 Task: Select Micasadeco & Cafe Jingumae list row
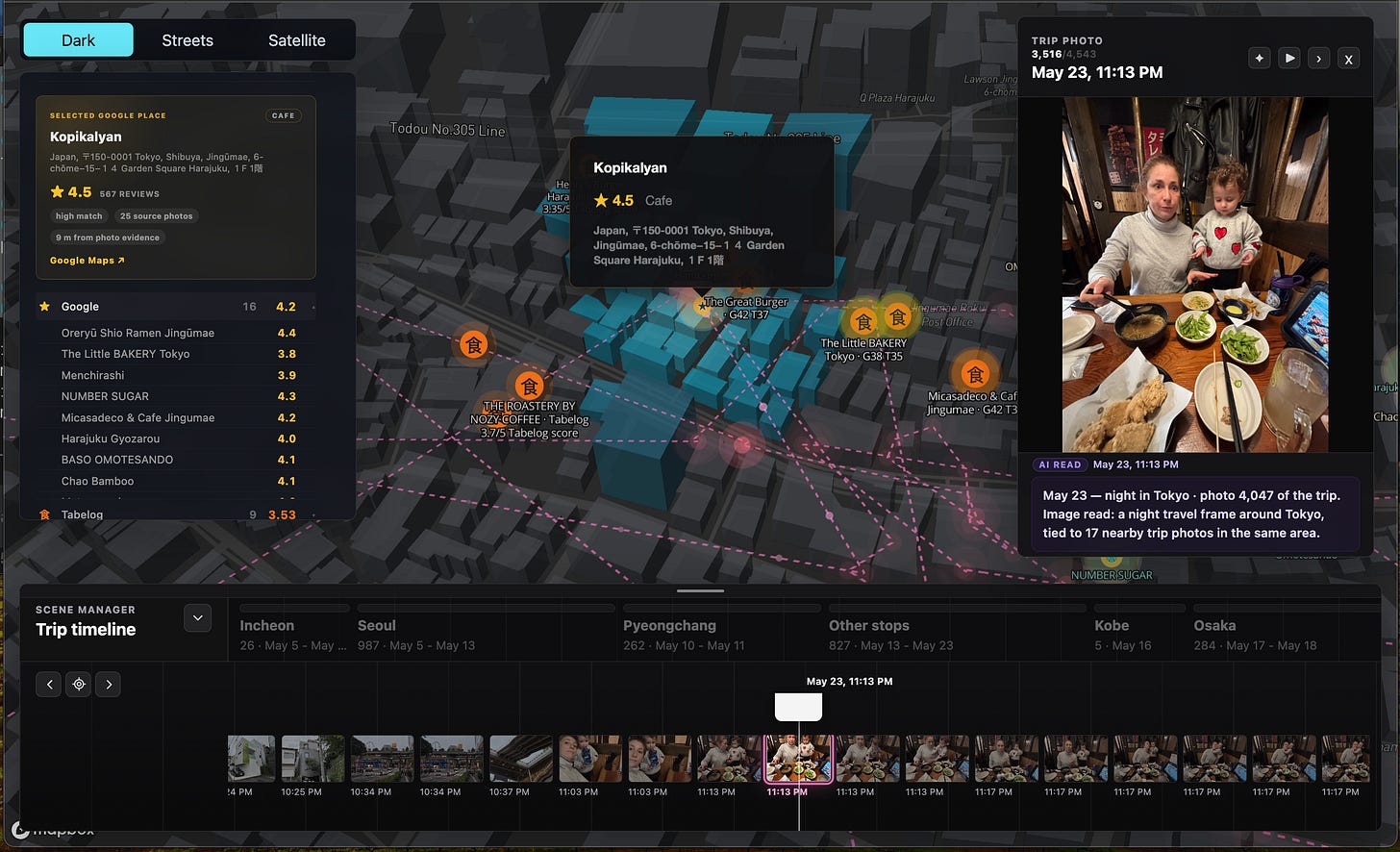pos(176,417)
